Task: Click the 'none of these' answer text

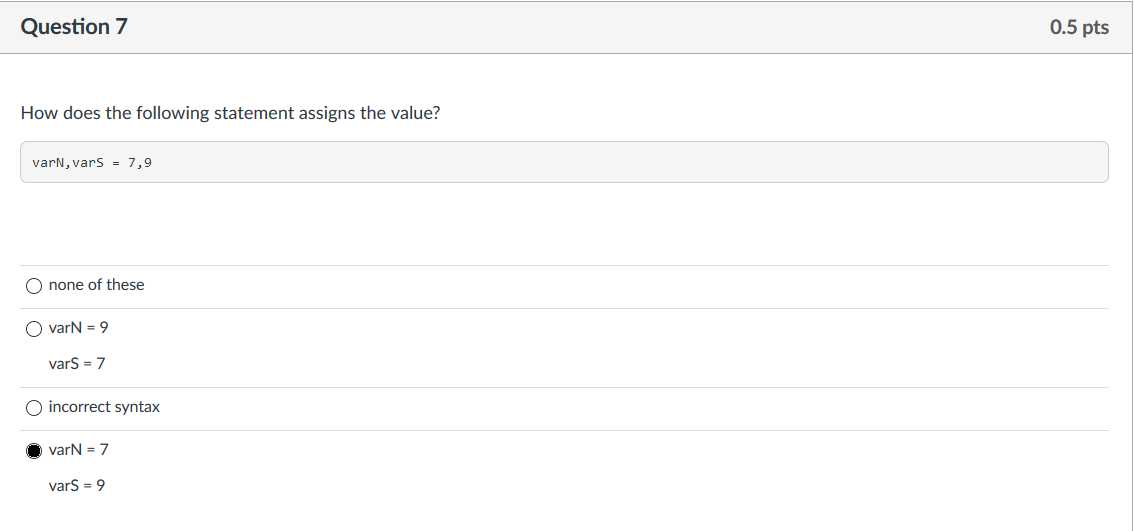Action: 96,285
